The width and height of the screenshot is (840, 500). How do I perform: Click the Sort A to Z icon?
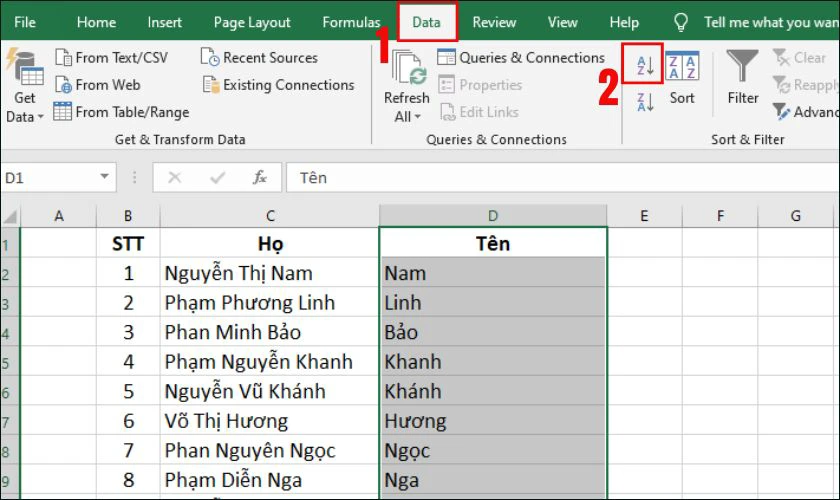pyautogui.click(x=645, y=65)
